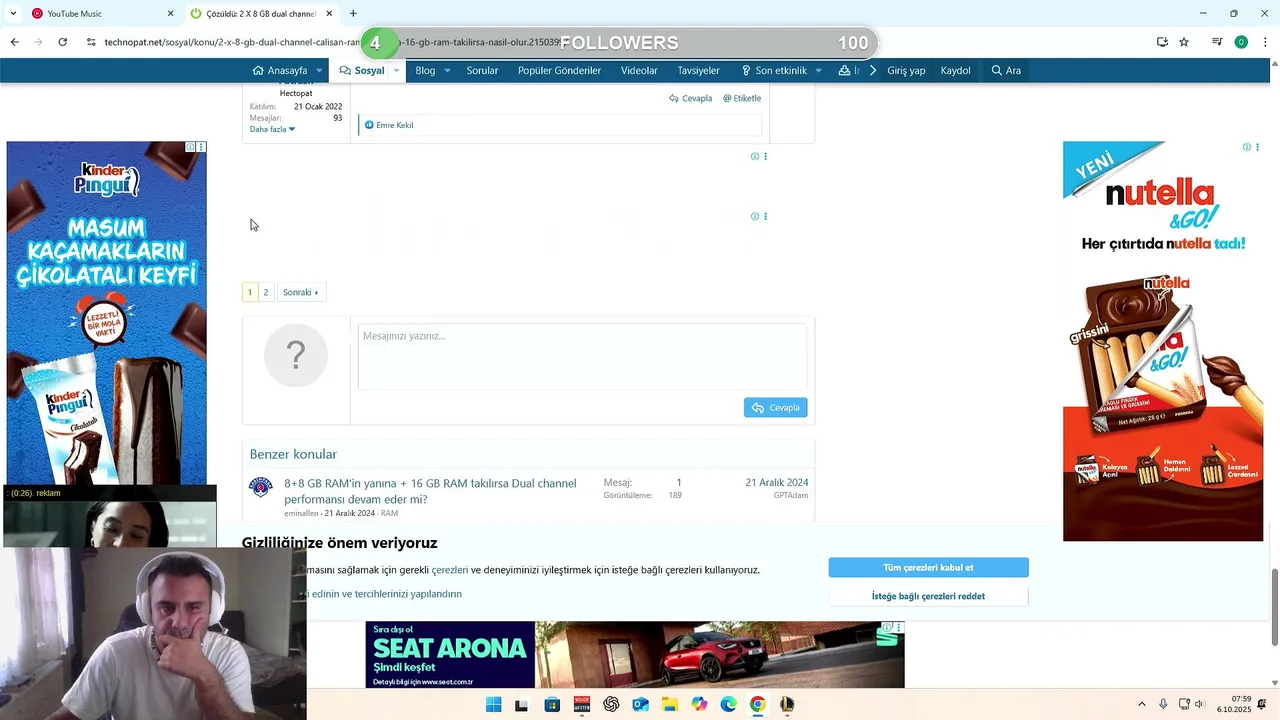
Task: Expand the Blog dropdown arrow
Action: (x=447, y=70)
